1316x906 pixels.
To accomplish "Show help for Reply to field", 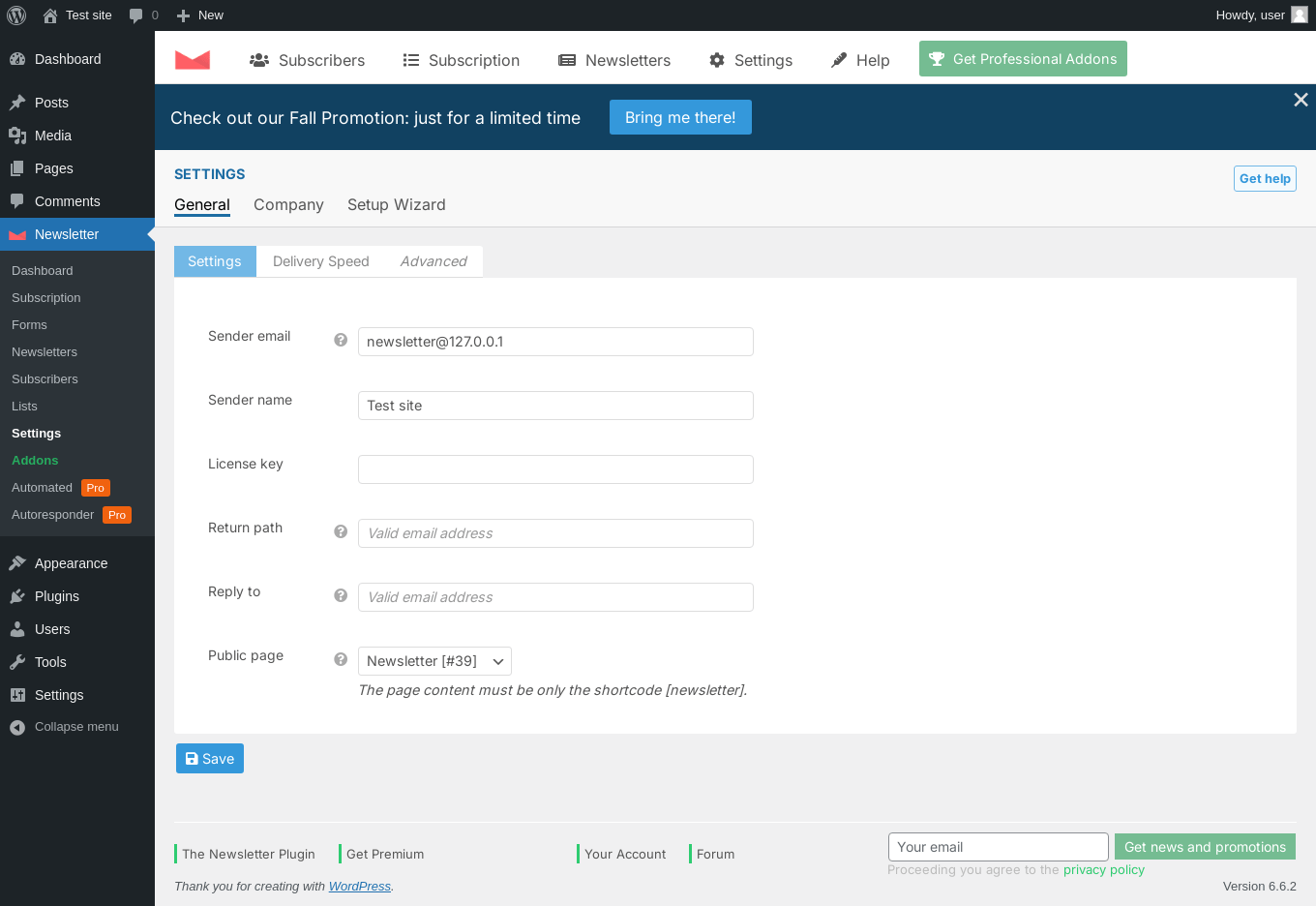I will [x=341, y=595].
